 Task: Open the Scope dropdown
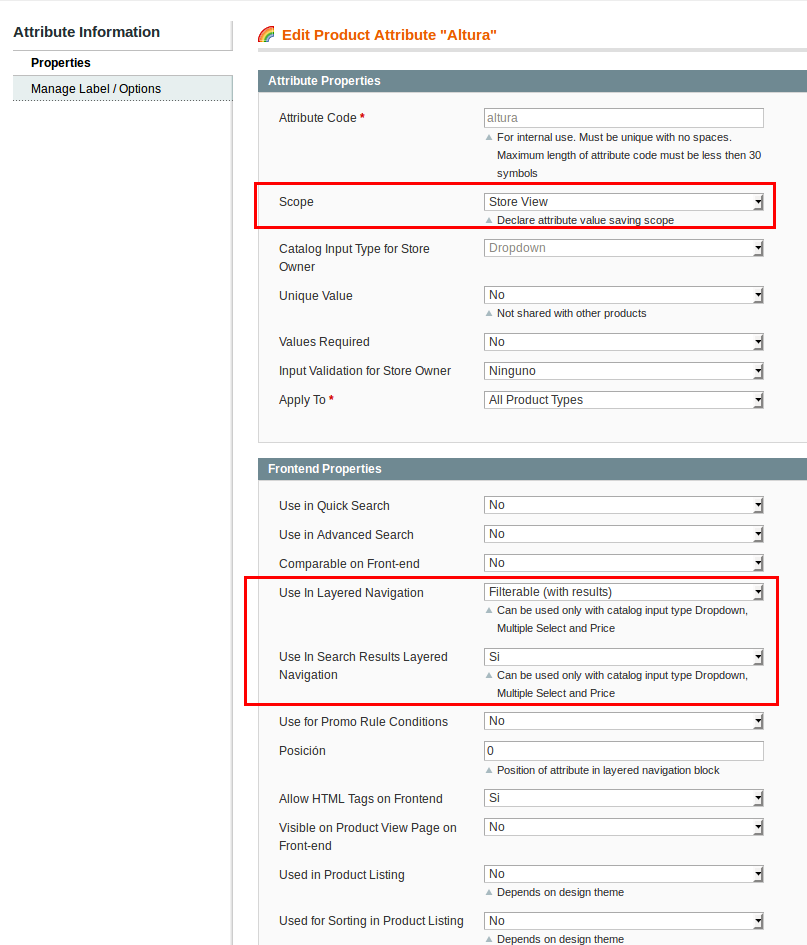[623, 202]
